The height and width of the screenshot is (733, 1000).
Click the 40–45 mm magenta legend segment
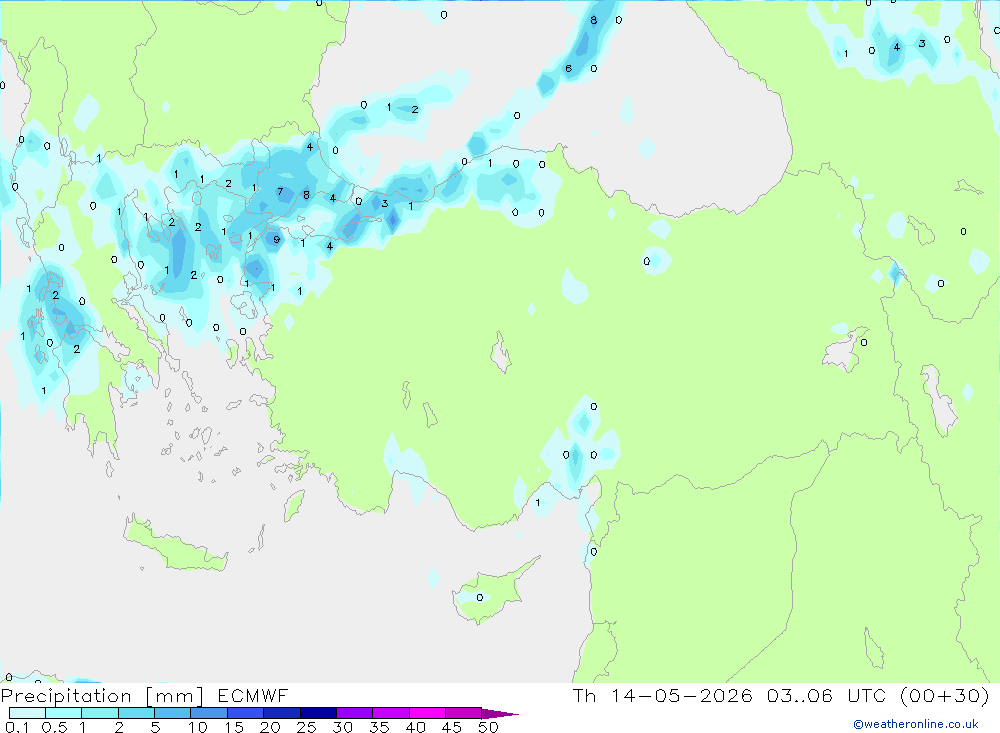point(427,713)
